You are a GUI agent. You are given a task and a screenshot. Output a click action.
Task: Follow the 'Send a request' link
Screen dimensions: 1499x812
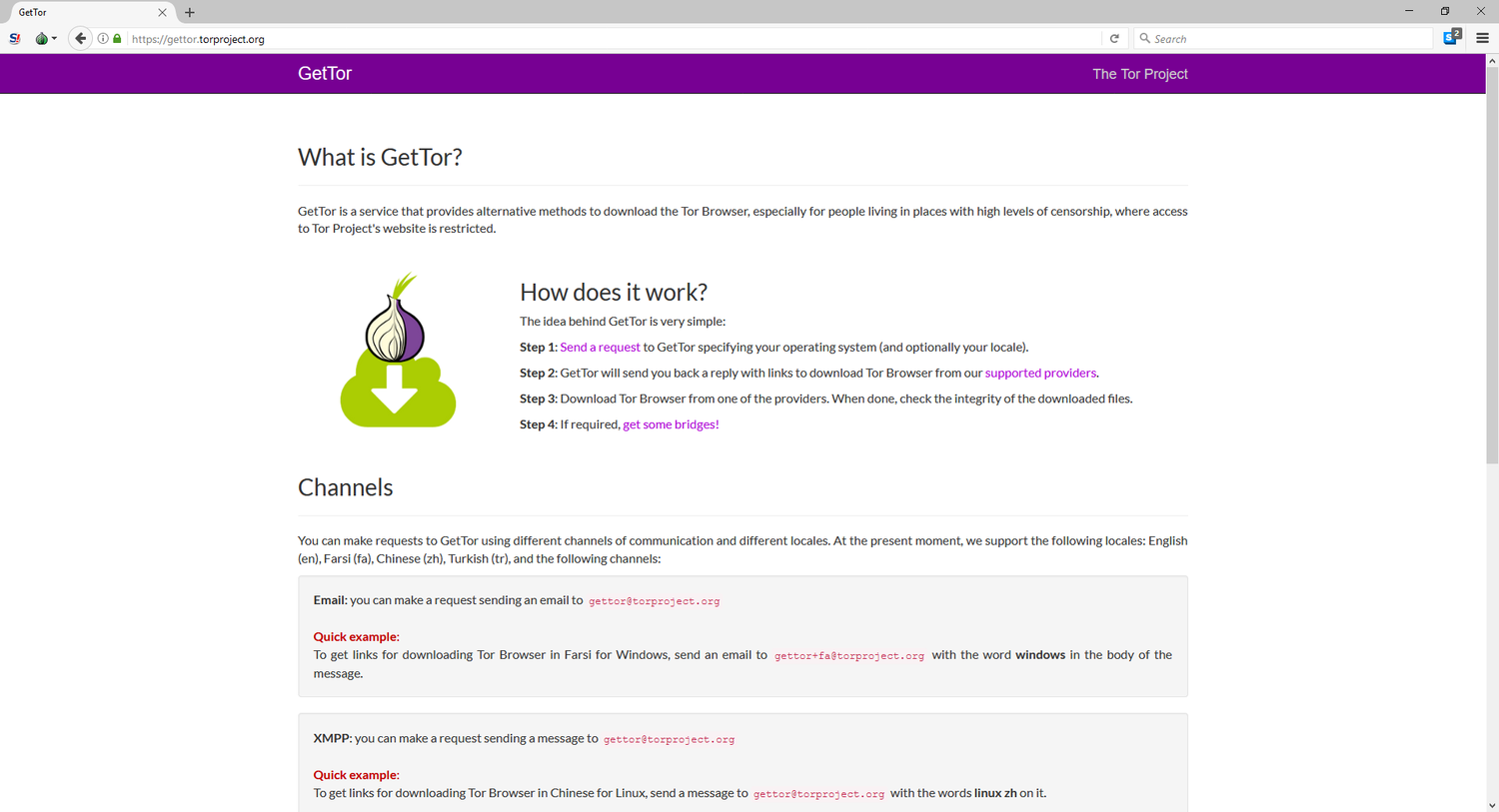600,347
